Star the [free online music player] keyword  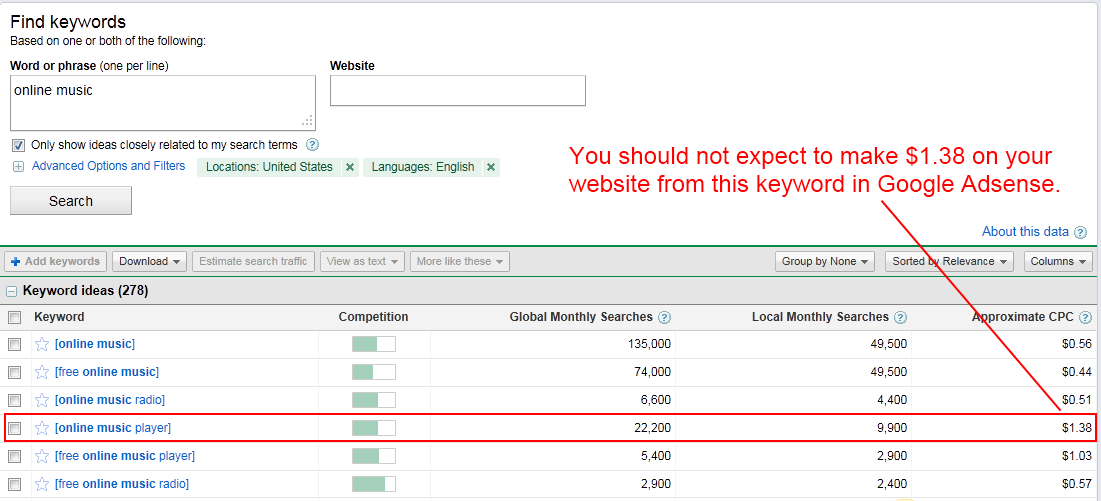coord(42,456)
